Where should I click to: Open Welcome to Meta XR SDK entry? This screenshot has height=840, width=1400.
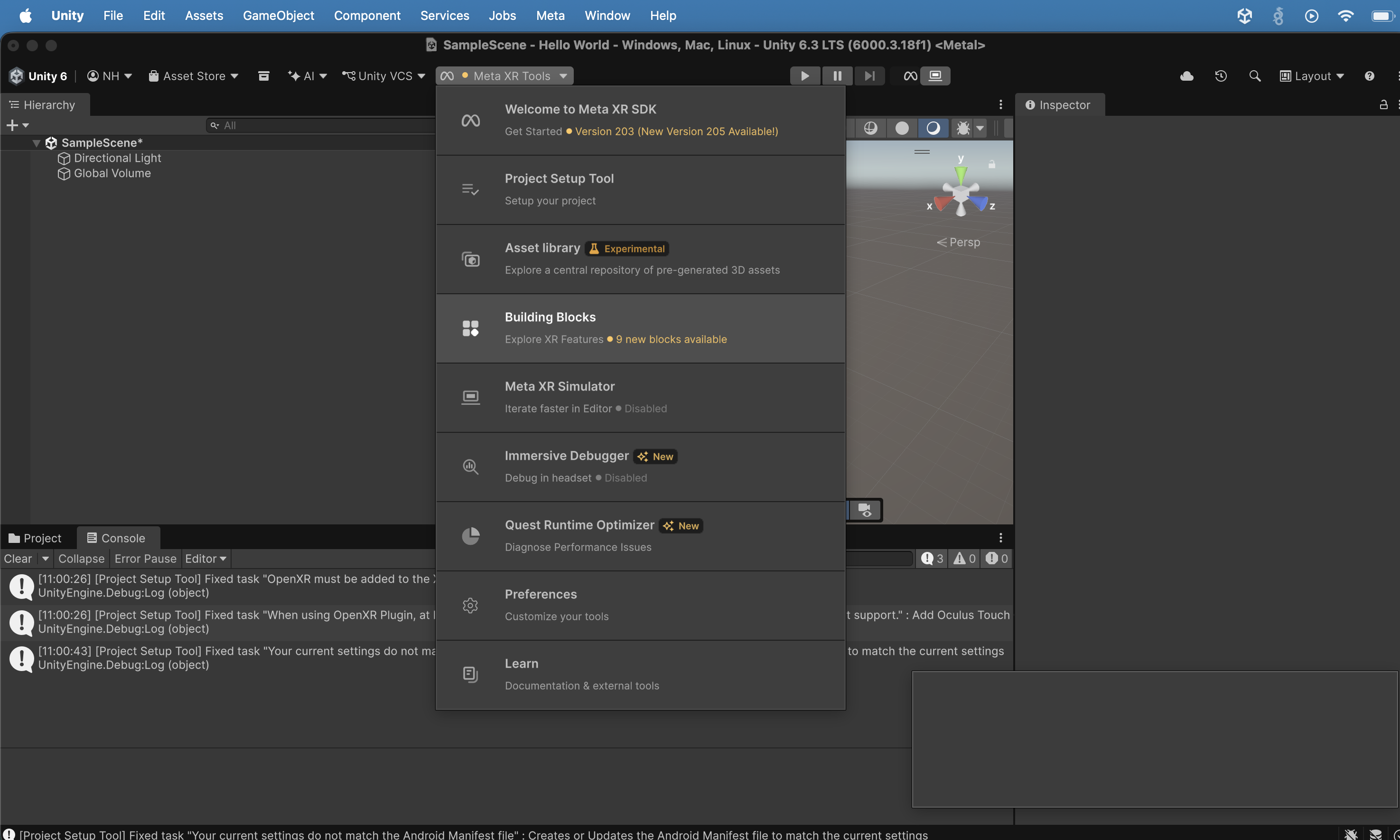(x=640, y=120)
